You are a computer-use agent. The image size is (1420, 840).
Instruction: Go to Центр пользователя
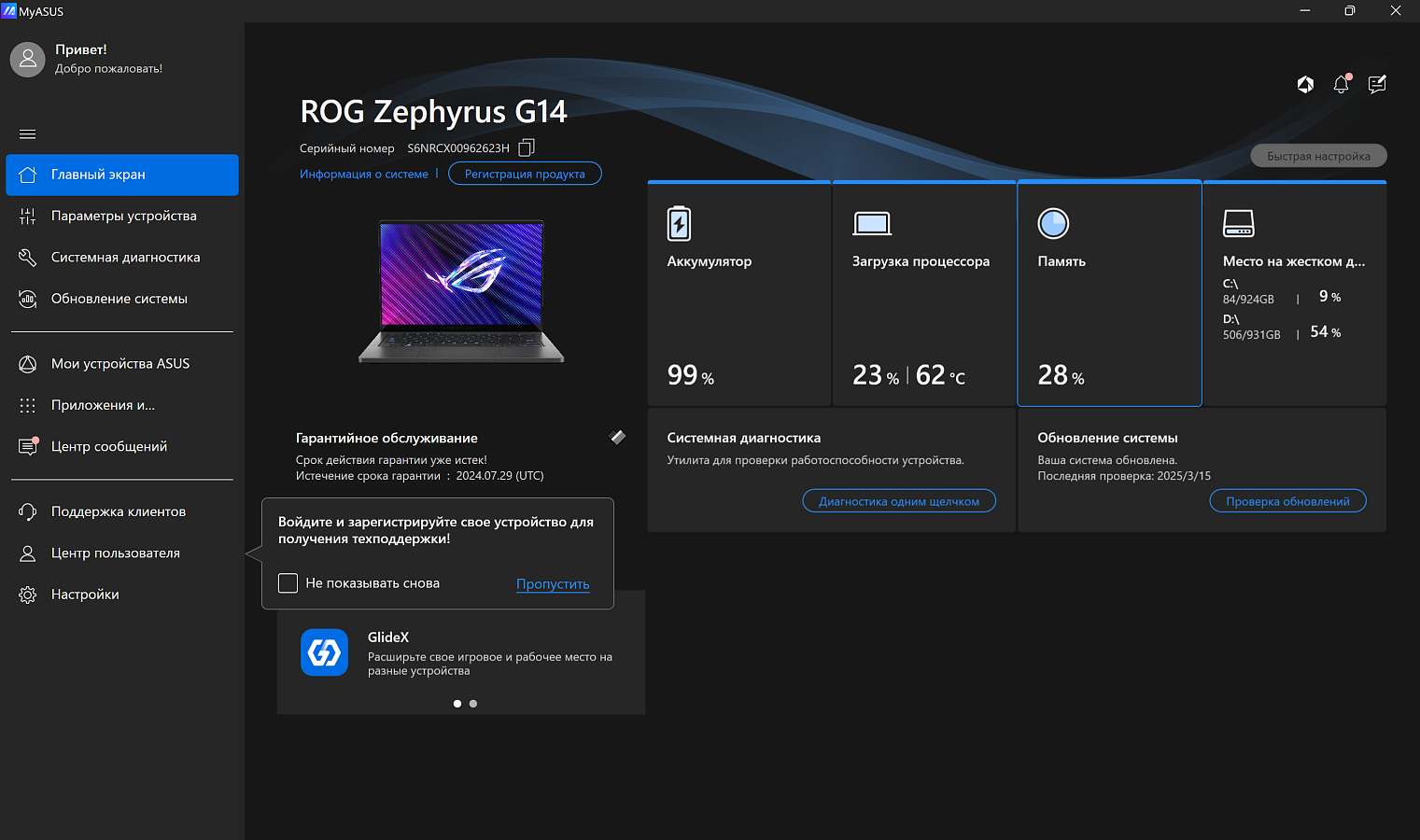122,553
